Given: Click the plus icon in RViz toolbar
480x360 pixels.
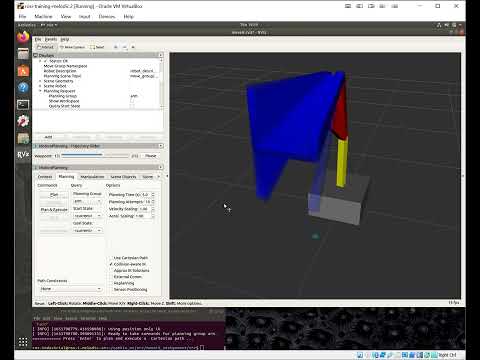Looking at the screenshot, I should point(116,47).
